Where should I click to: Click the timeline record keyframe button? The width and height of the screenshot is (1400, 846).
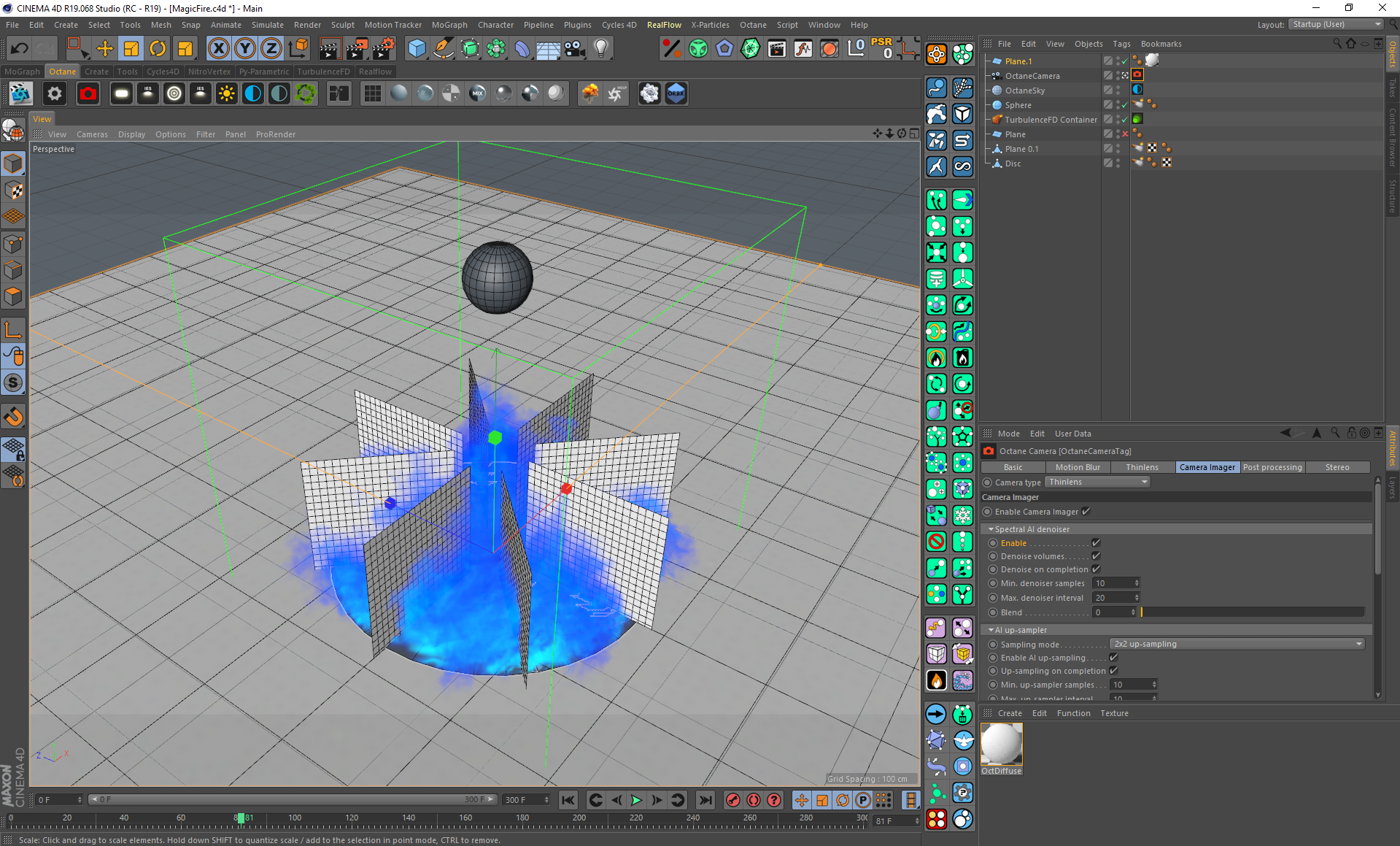click(x=733, y=800)
